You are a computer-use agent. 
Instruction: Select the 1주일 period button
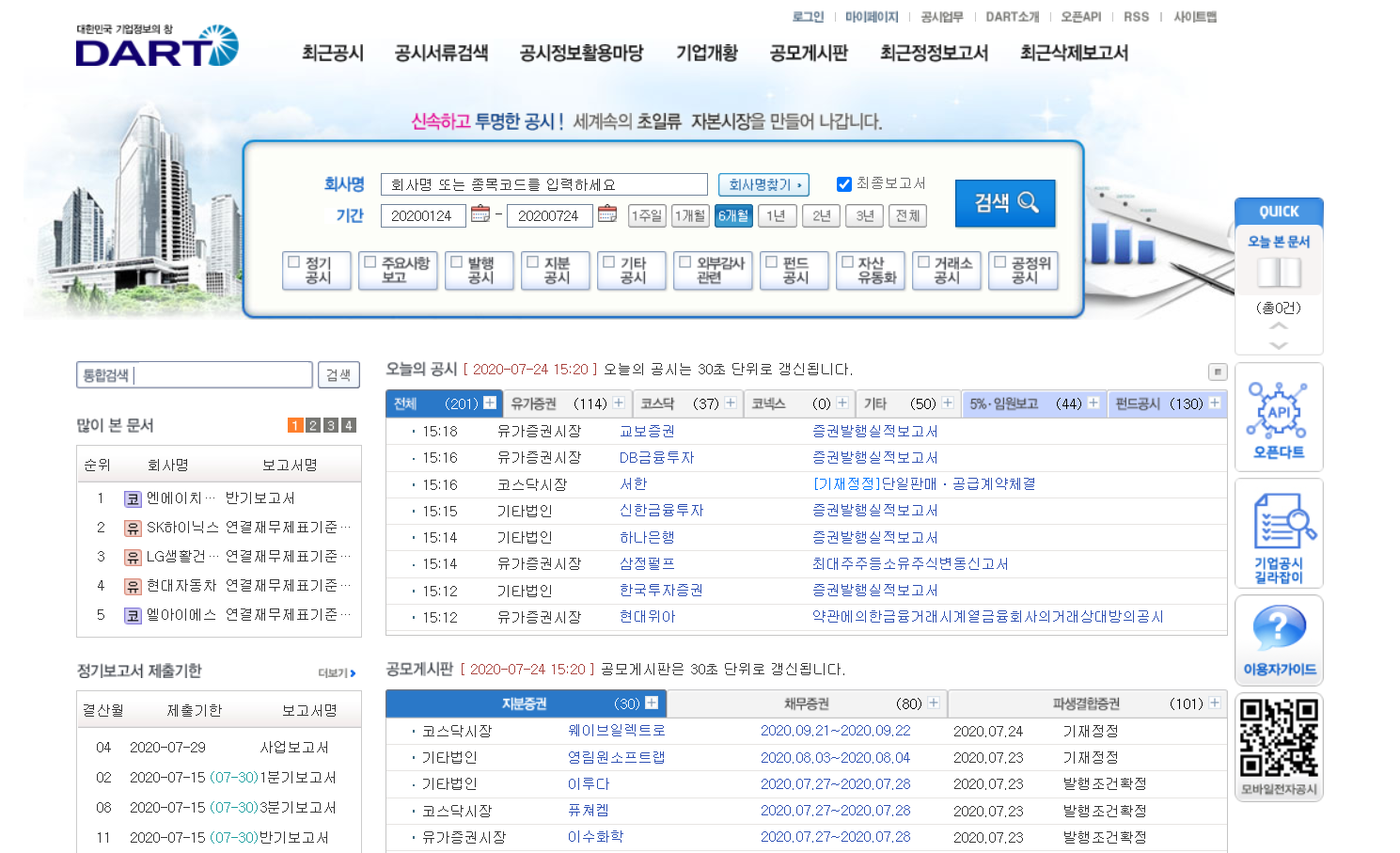pyautogui.click(x=647, y=215)
